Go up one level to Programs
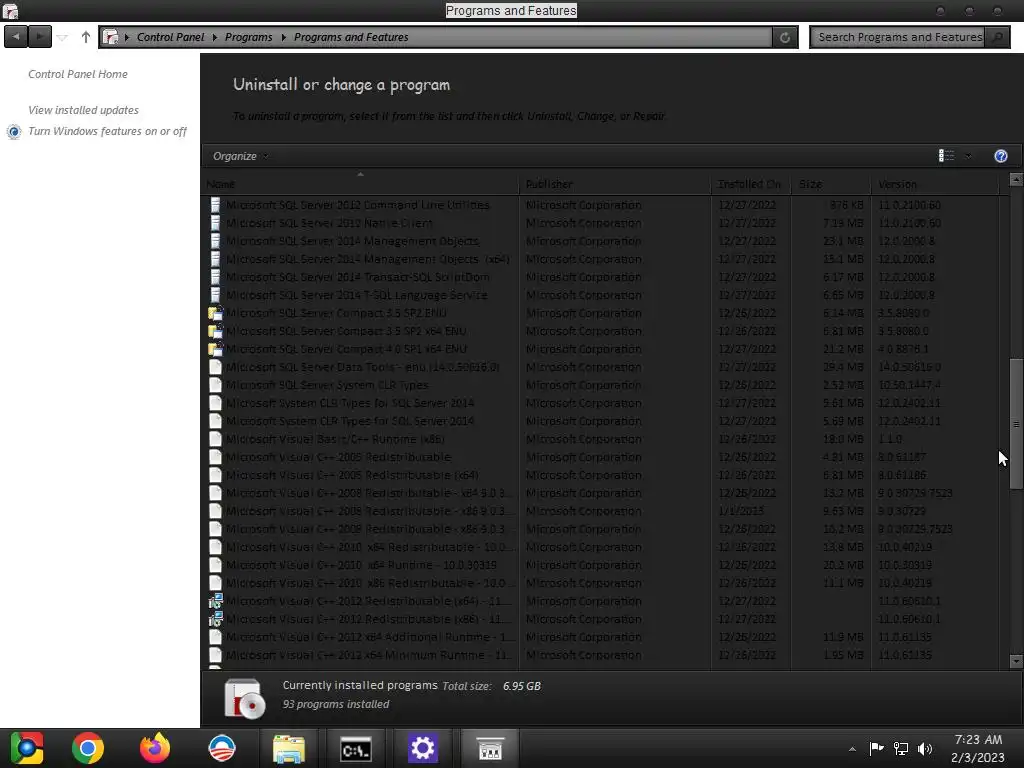 86,37
